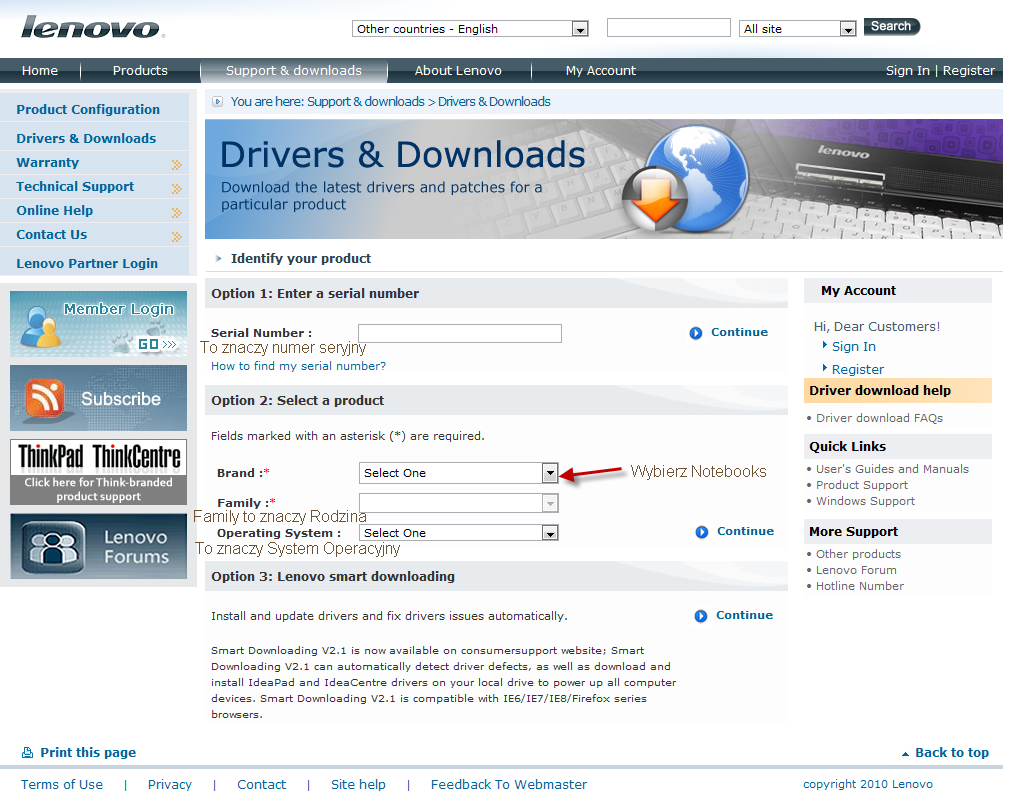Open the Member Login banner
The image size is (1030, 810).
click(x=99, y=324)
